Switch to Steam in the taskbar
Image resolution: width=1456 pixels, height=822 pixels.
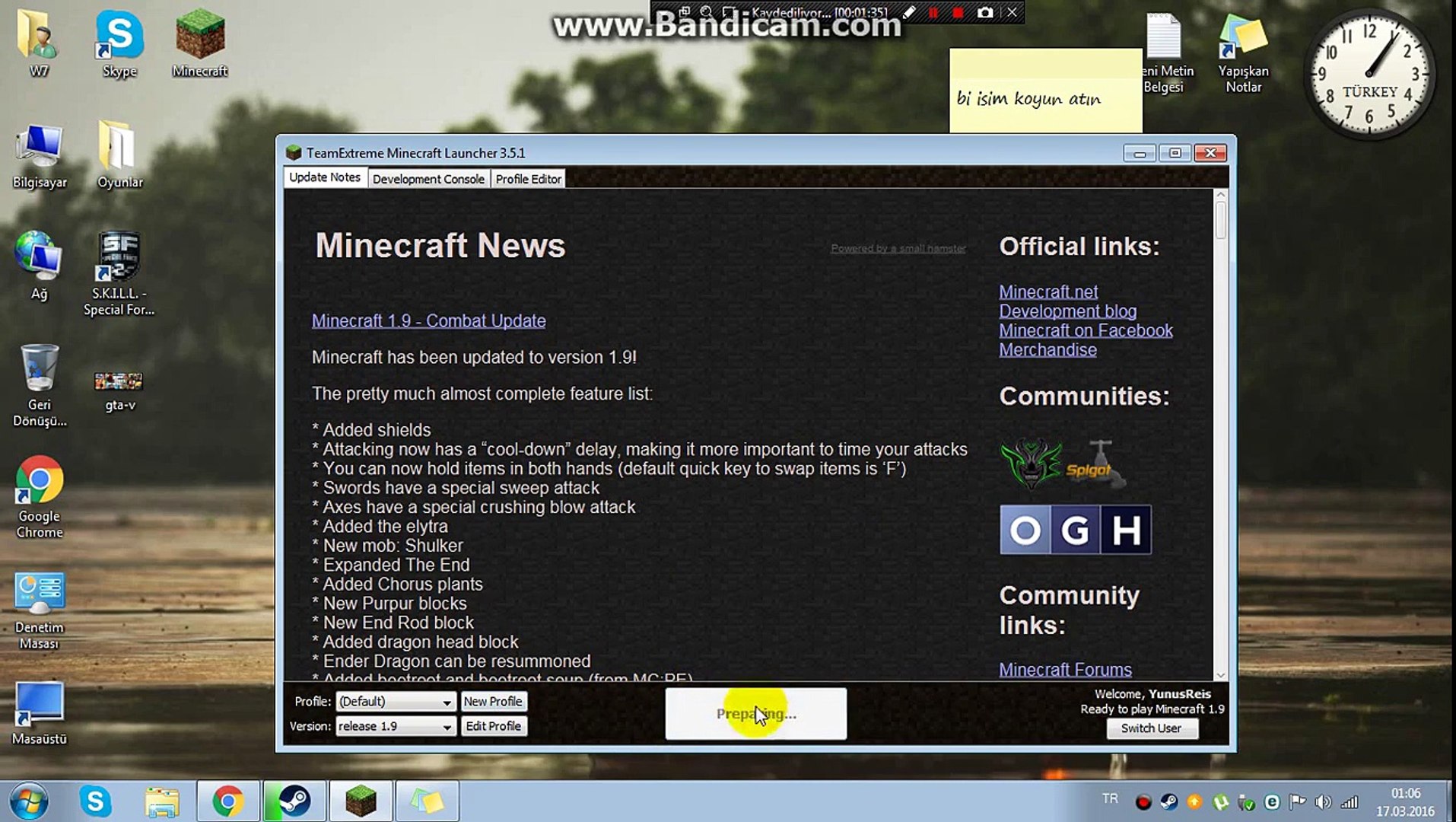click(294, 801)
